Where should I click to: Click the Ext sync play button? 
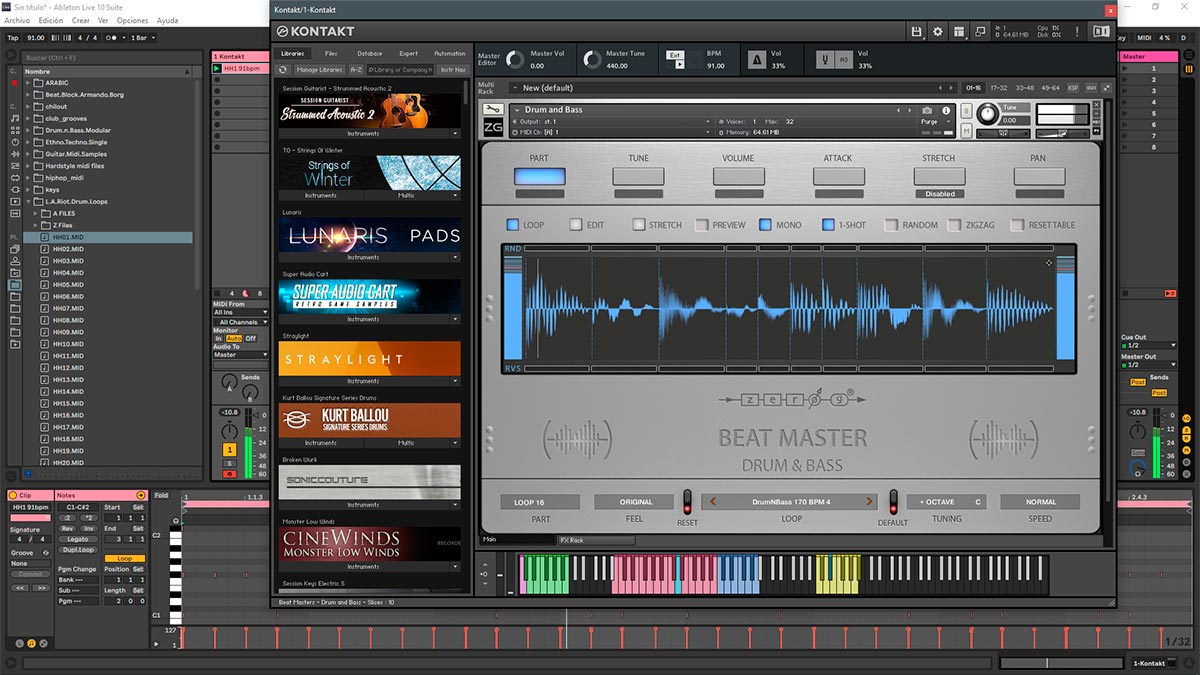(x=680, y=65)
